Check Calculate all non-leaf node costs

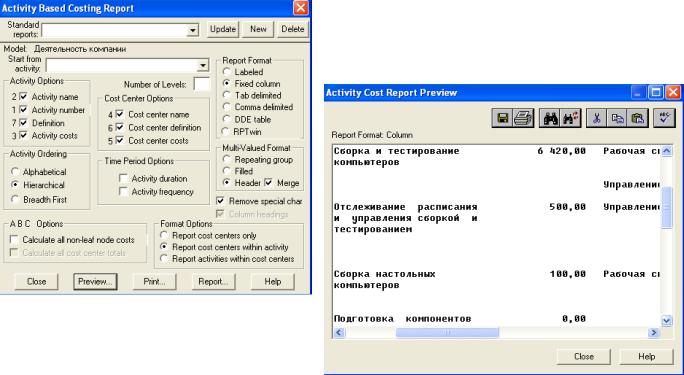pos(14,239)
